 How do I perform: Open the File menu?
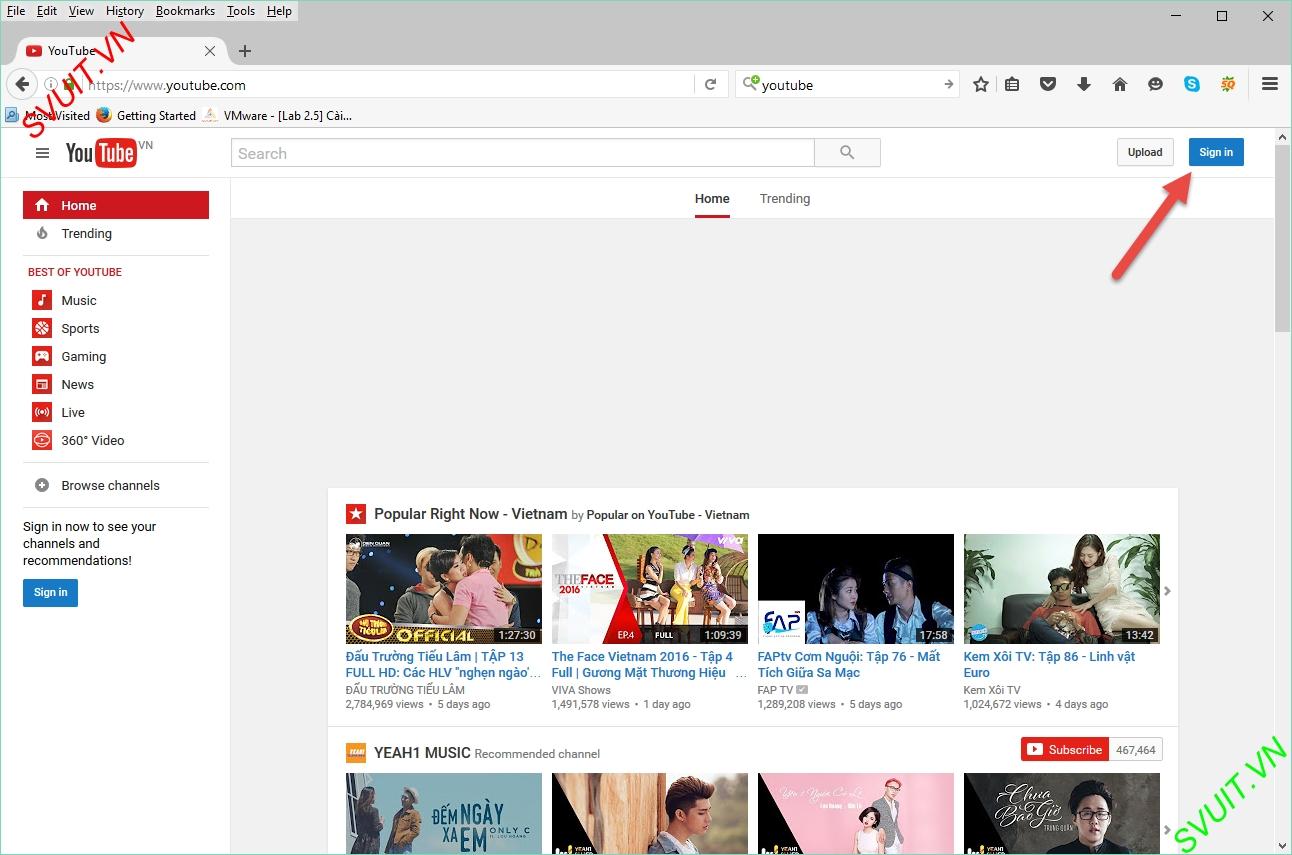click(x=16, y=11)
